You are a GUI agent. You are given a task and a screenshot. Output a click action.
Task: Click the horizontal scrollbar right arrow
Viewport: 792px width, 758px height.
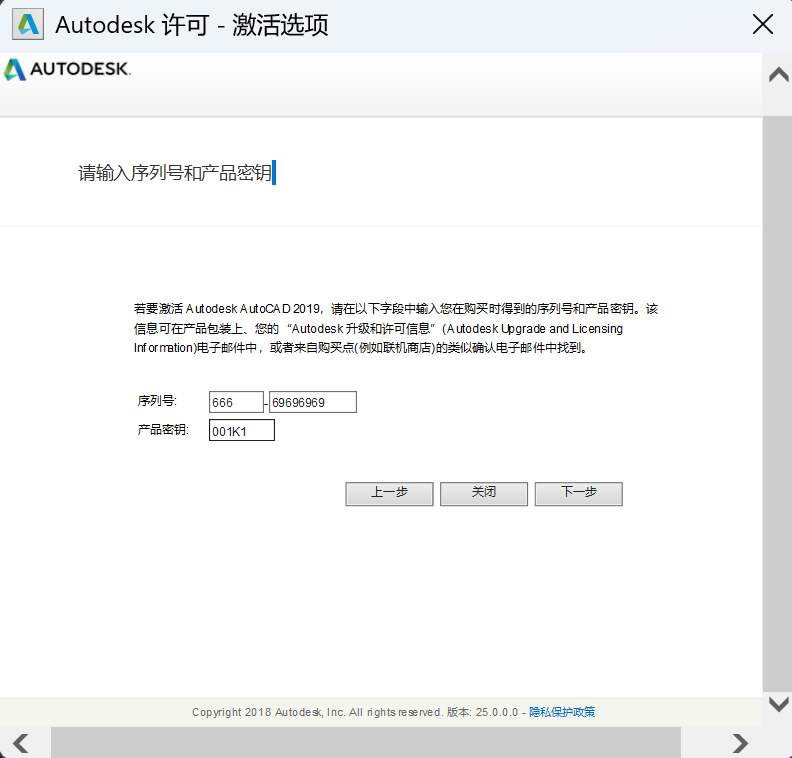click(740, 743)
